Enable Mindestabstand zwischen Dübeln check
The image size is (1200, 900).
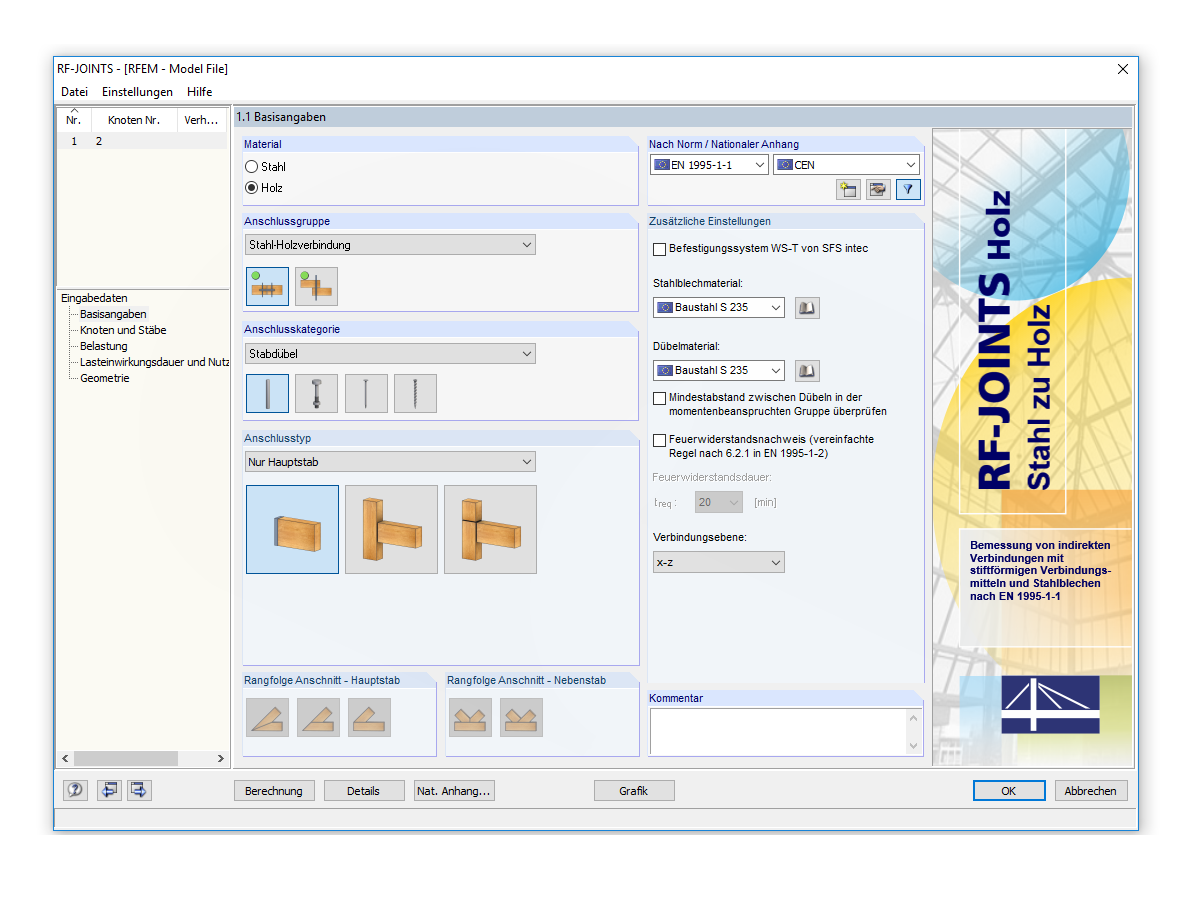pyautogui.click(x=659, y=398)
